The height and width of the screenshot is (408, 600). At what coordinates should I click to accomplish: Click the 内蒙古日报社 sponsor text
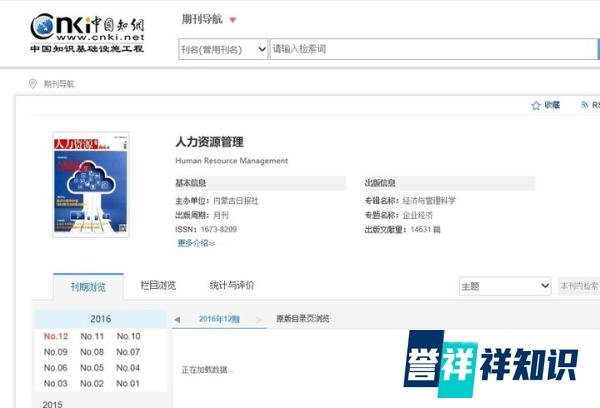click(236, 201)
